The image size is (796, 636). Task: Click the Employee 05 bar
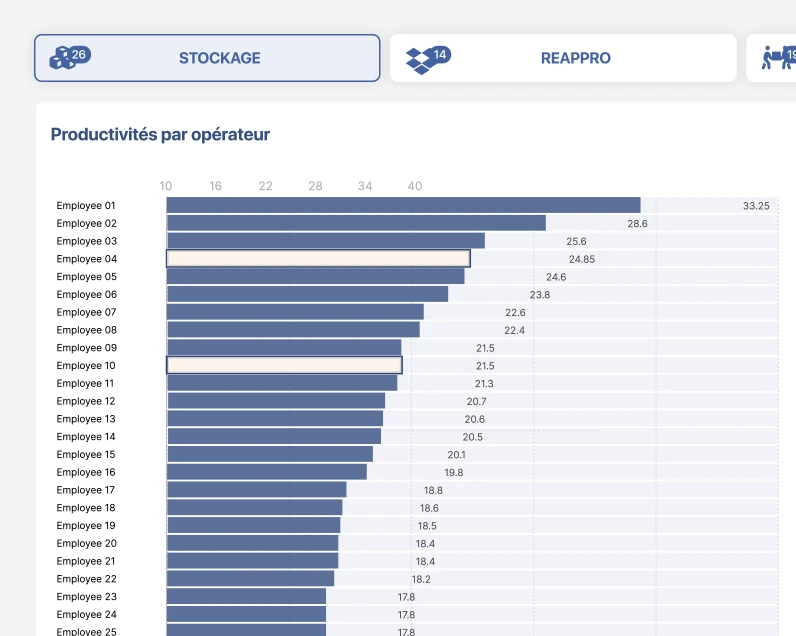click(x=316, y=277)
